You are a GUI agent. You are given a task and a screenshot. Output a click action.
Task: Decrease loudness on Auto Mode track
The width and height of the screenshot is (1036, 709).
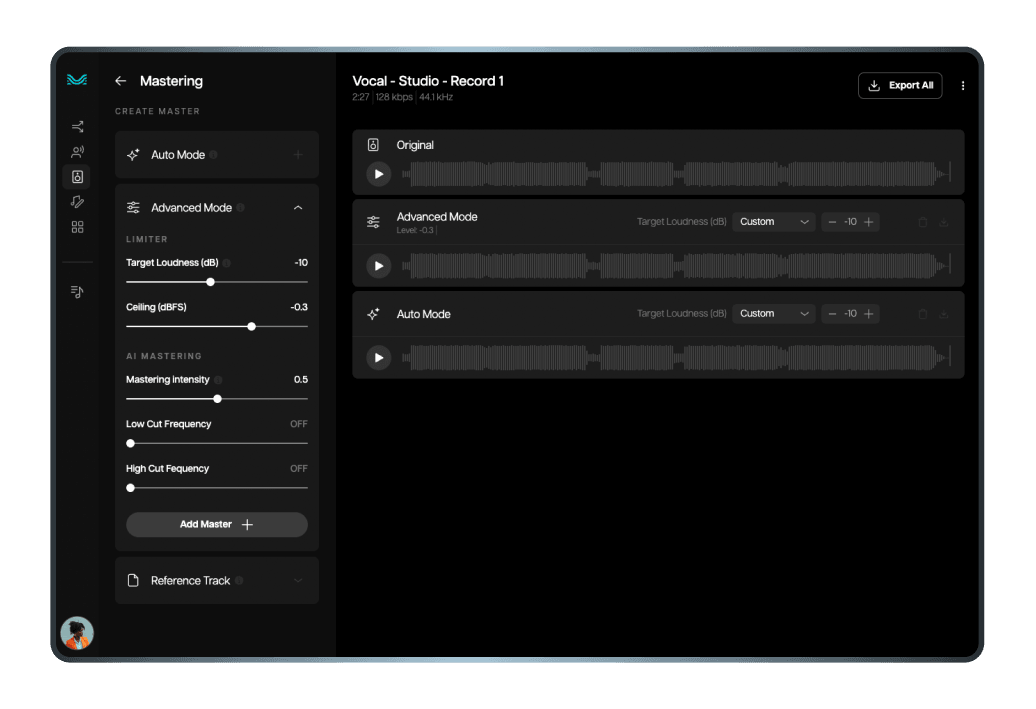point(832,314)
